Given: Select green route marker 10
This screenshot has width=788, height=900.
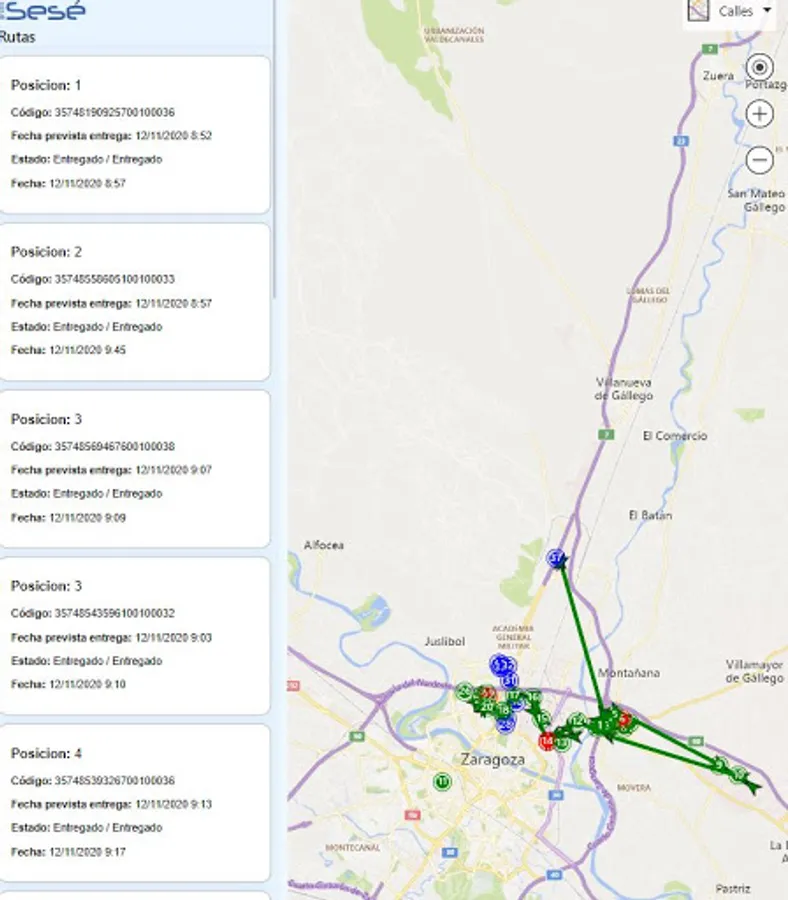Looking at the screenshot, I should (x=739, y=775).
